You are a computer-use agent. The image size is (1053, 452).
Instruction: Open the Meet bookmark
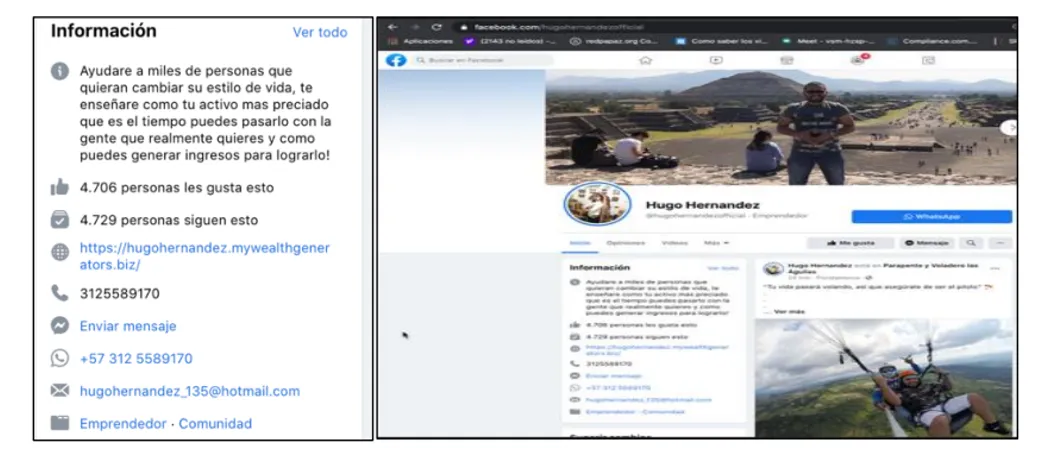click(827, 41)
